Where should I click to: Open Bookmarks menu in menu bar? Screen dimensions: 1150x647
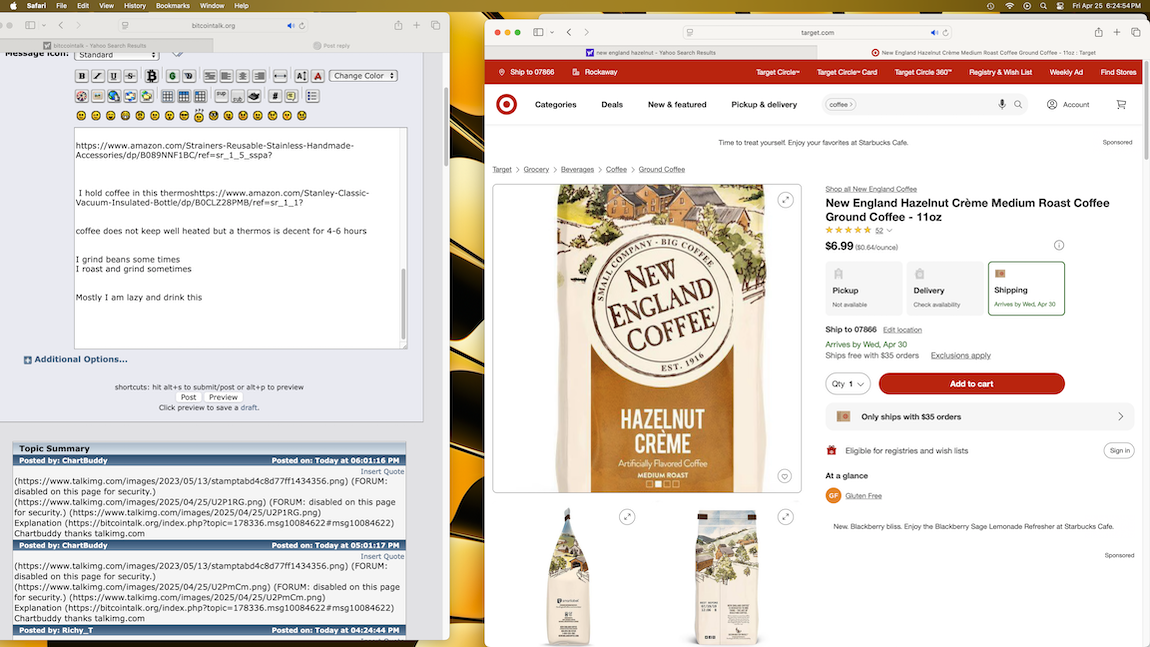(x=172, y=6)
